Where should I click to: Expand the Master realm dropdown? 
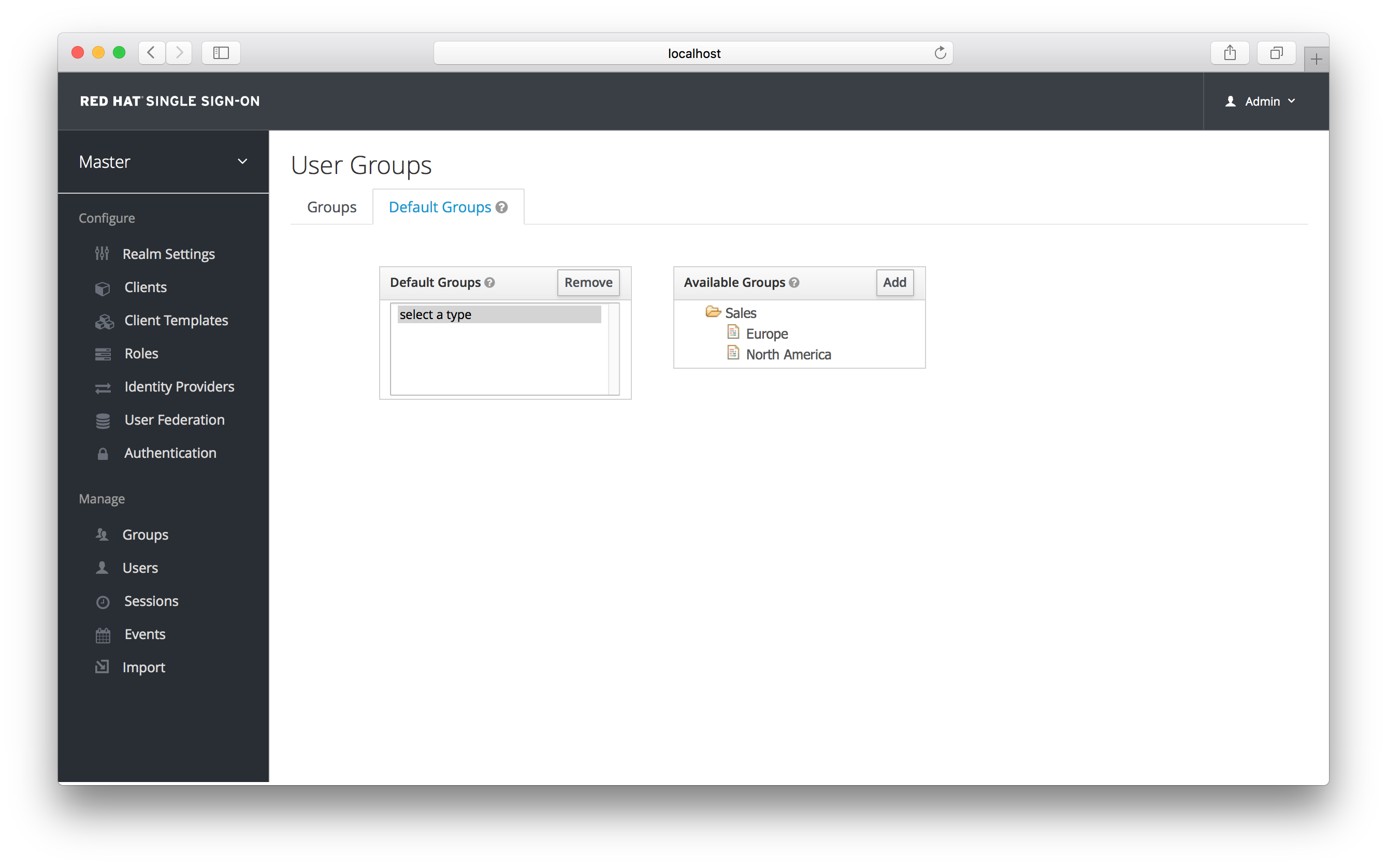(x=245, y=161)
